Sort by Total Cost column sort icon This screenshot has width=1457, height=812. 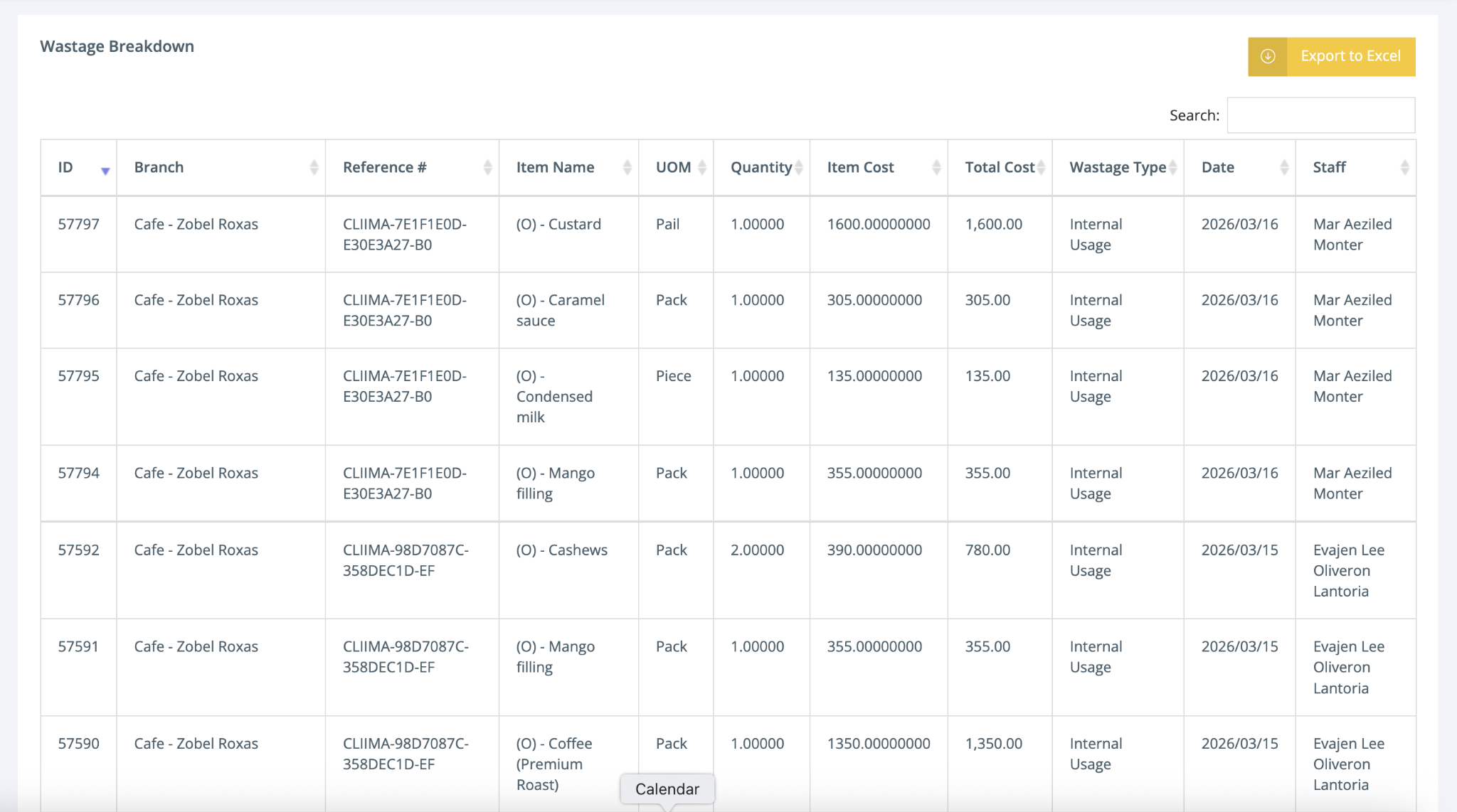(1041, 168)
